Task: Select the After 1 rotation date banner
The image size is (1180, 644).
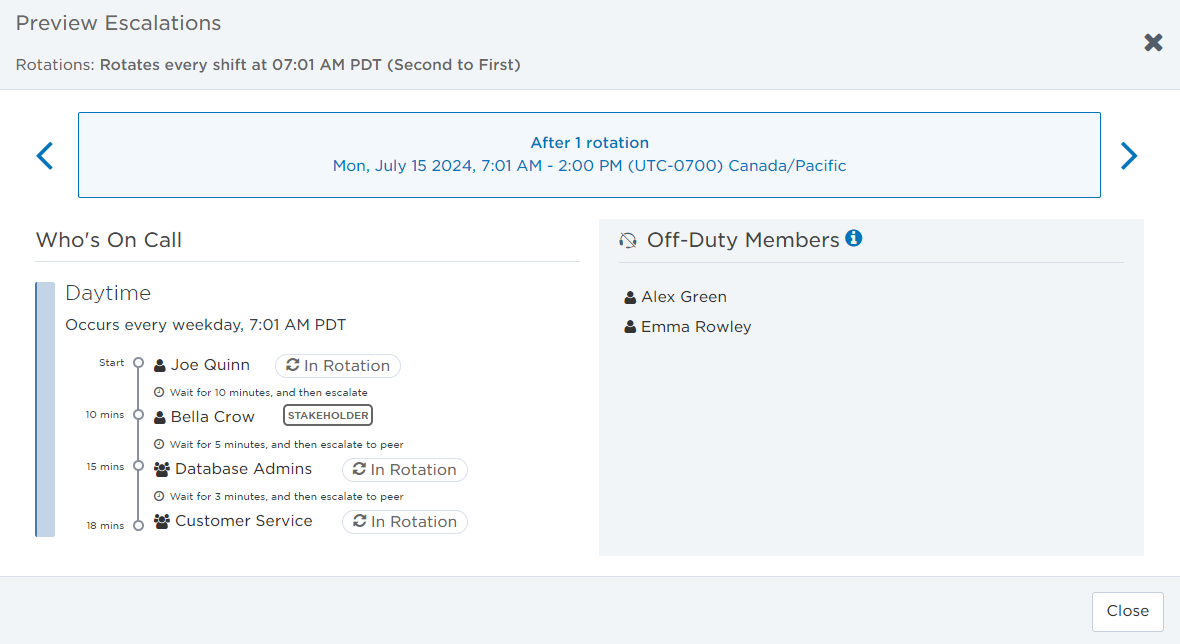Action: [589, 155]
